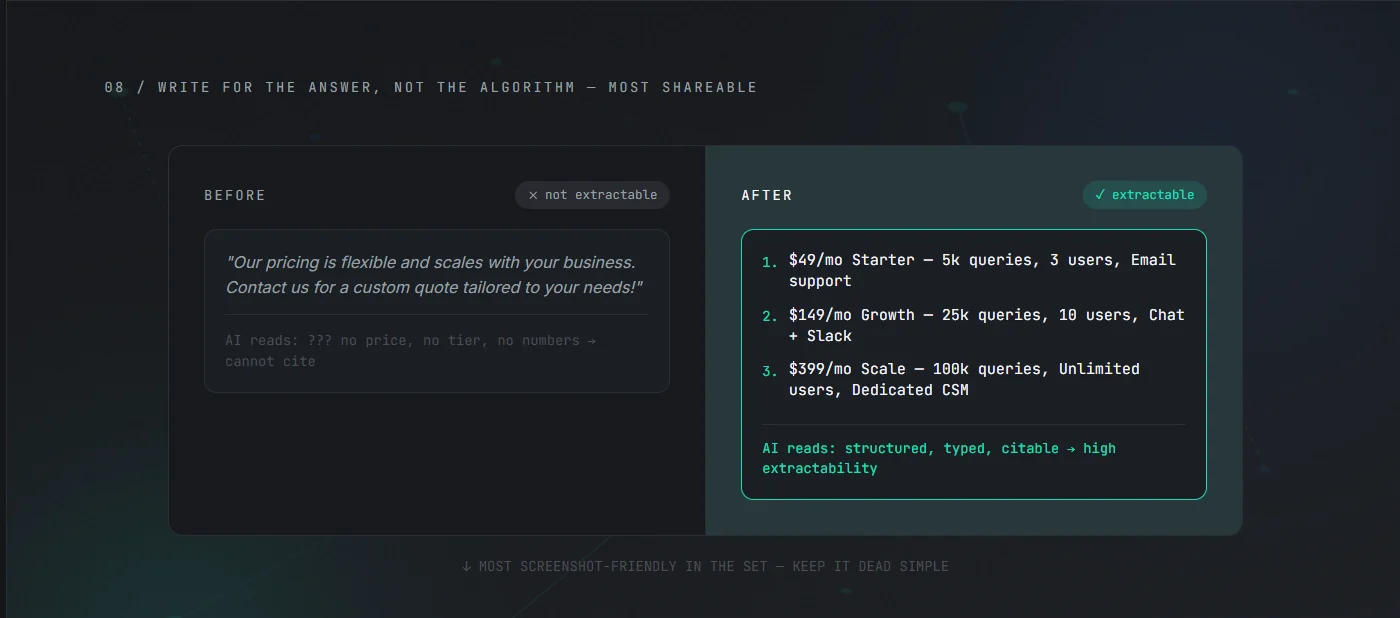1400x618 pixels.
Task: Click the green list number 3.
Action: pyautogui.click(x=769, y=371)
